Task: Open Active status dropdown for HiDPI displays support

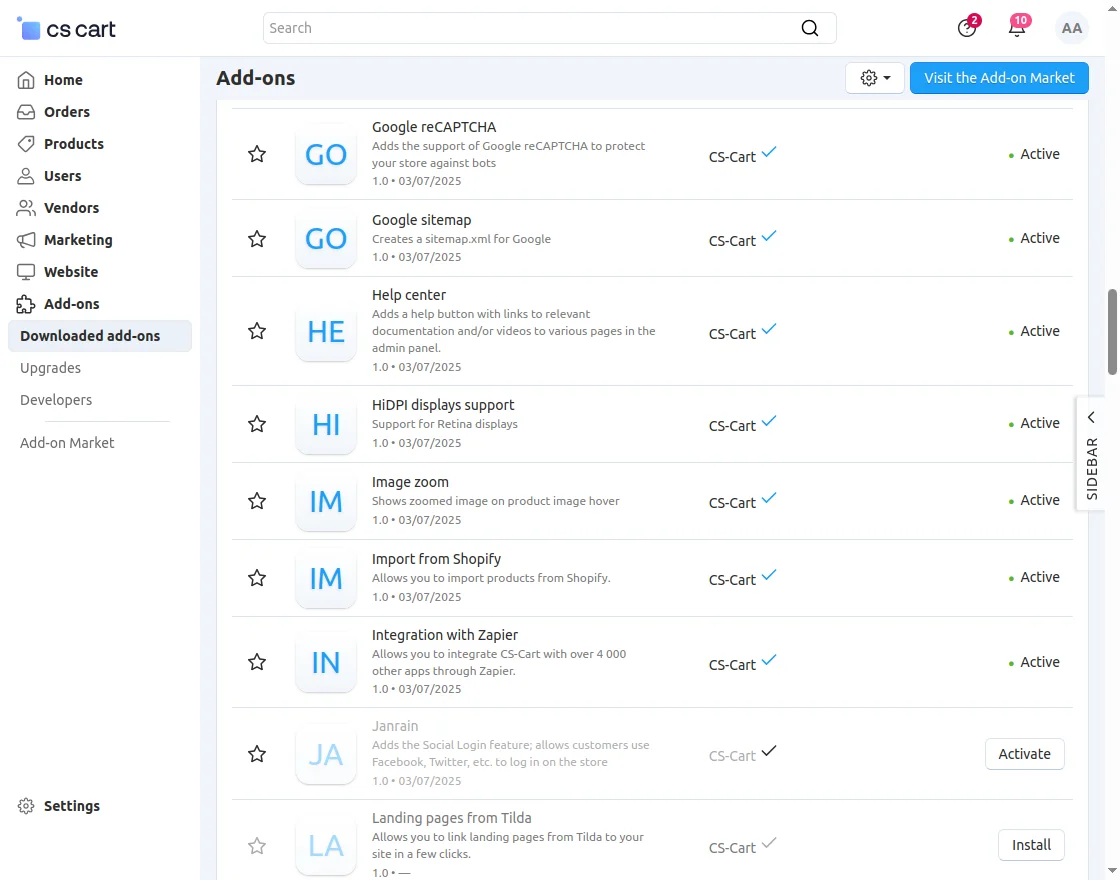Action: pos(1034,423)
